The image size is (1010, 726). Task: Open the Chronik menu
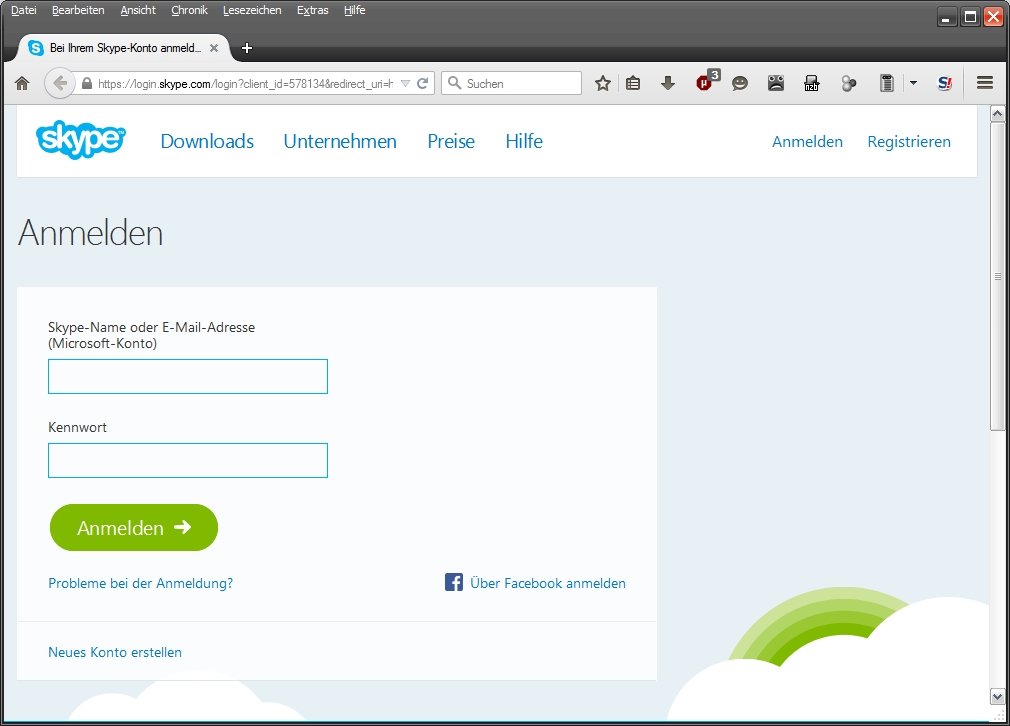(189, 10)
